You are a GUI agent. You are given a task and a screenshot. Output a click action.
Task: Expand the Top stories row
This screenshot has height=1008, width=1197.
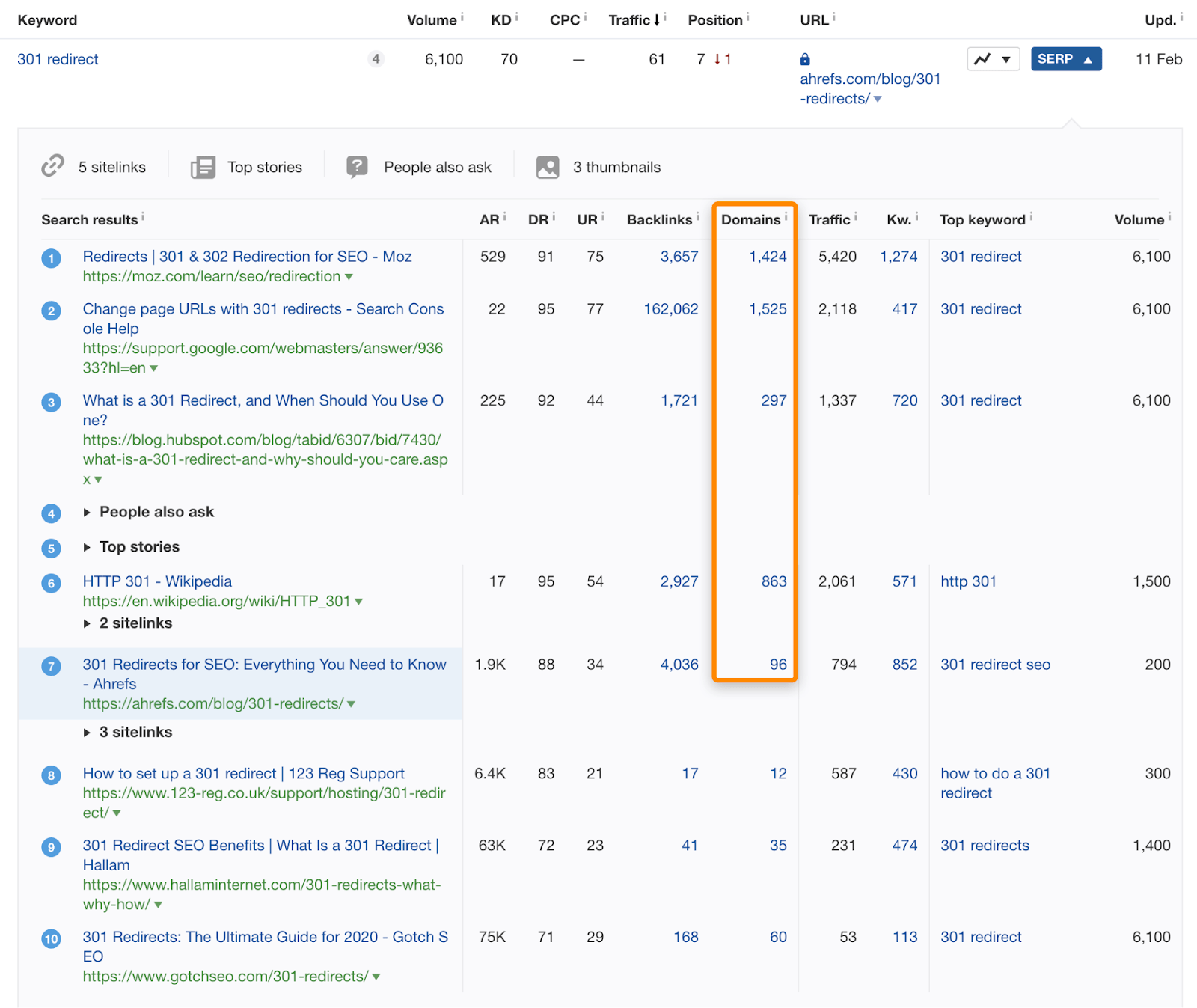[88, 547]
